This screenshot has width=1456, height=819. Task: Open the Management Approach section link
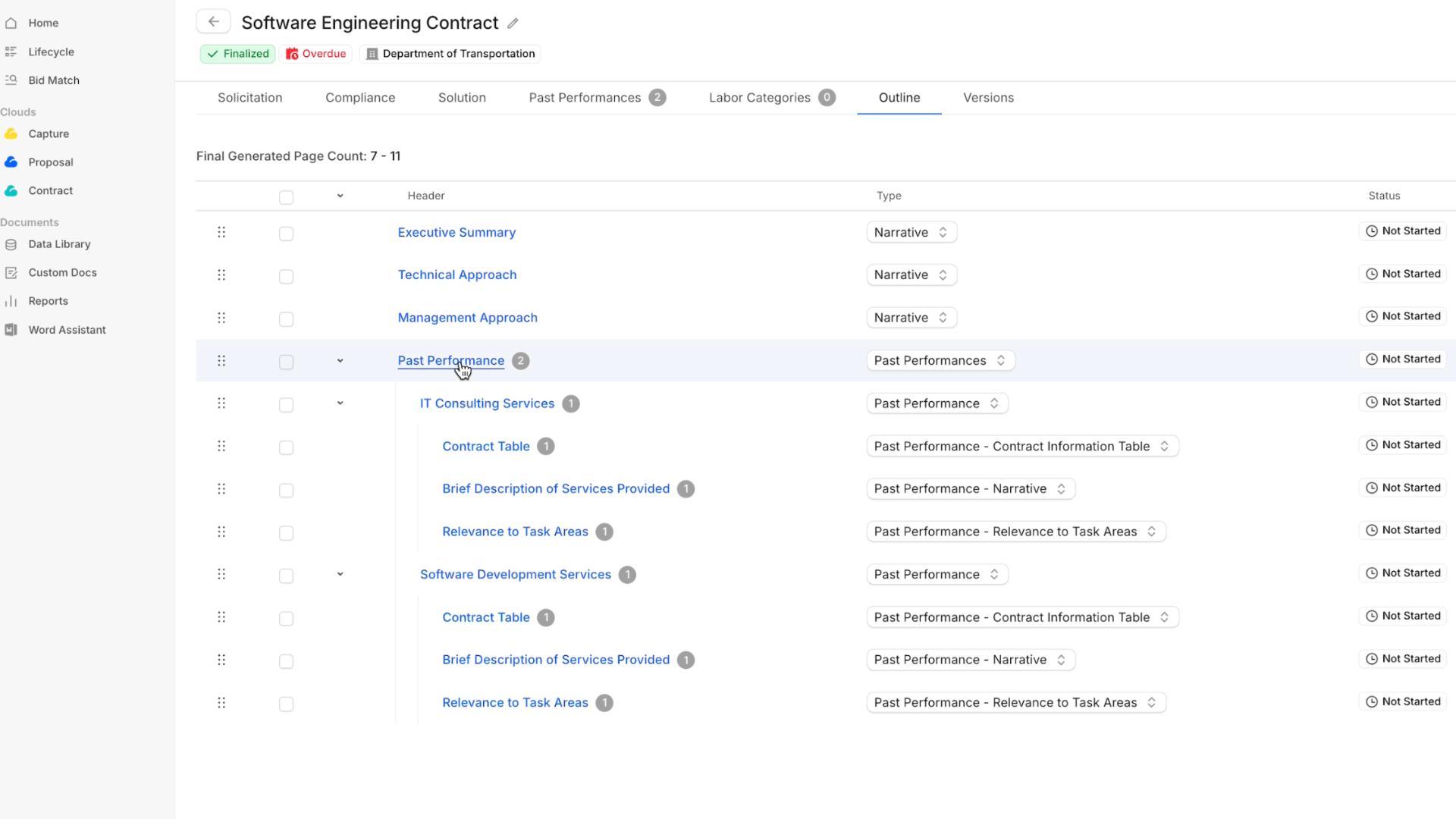(467, 318)
